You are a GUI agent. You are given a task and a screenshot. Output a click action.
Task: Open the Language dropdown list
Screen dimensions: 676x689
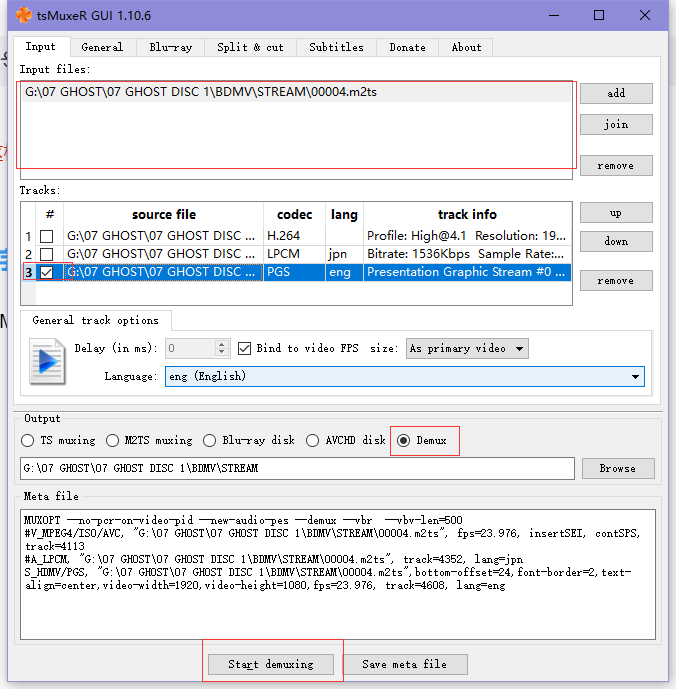[636, 377]
